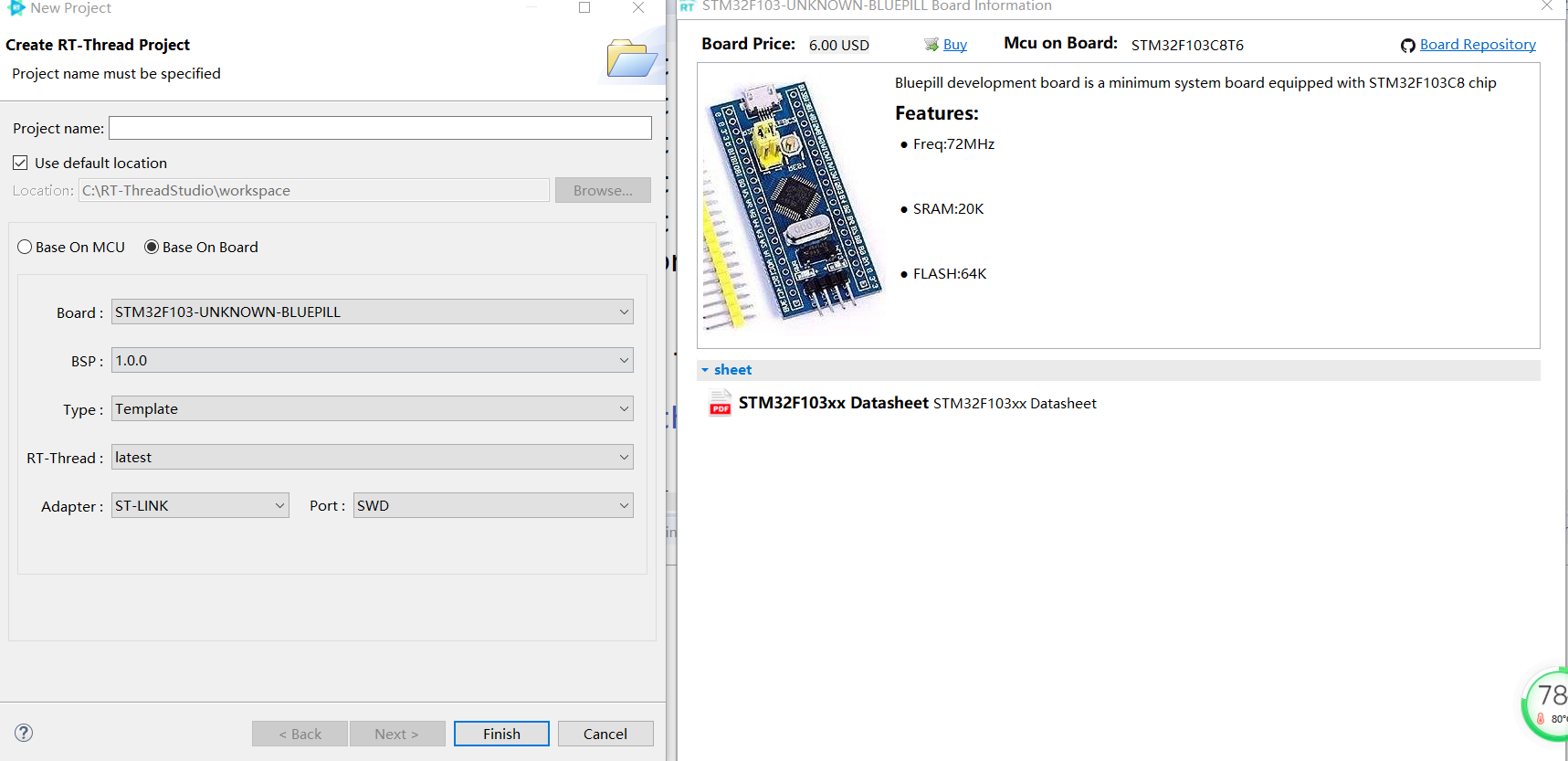1568x761 pixels.
Task: Select the Base On Board radio button
Action: 152,247
